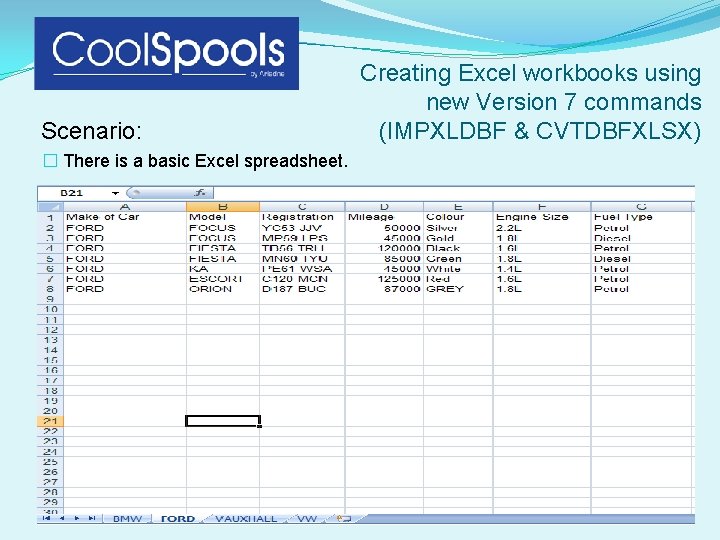The width and height of the screenshot is (720, 540).
Task: Open the Name Box dropdown arrow
Action: click(115, 193)
